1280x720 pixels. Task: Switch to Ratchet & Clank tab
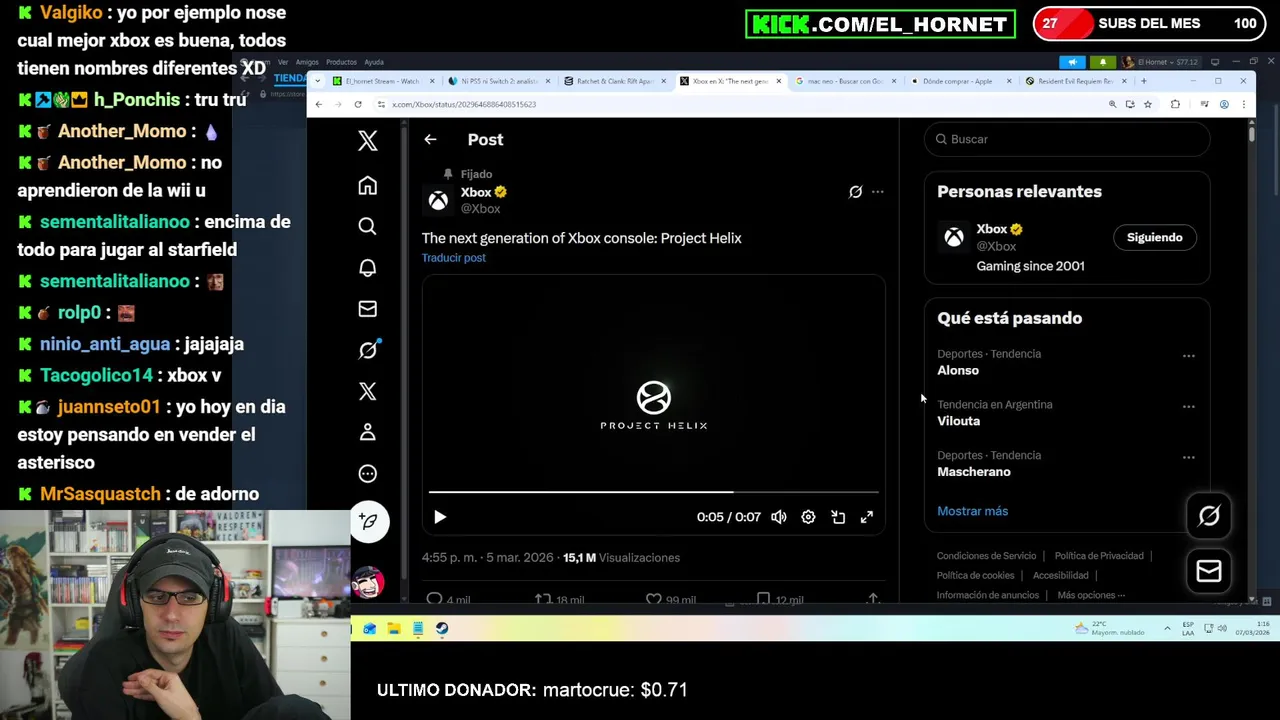[x=614, y=81]
